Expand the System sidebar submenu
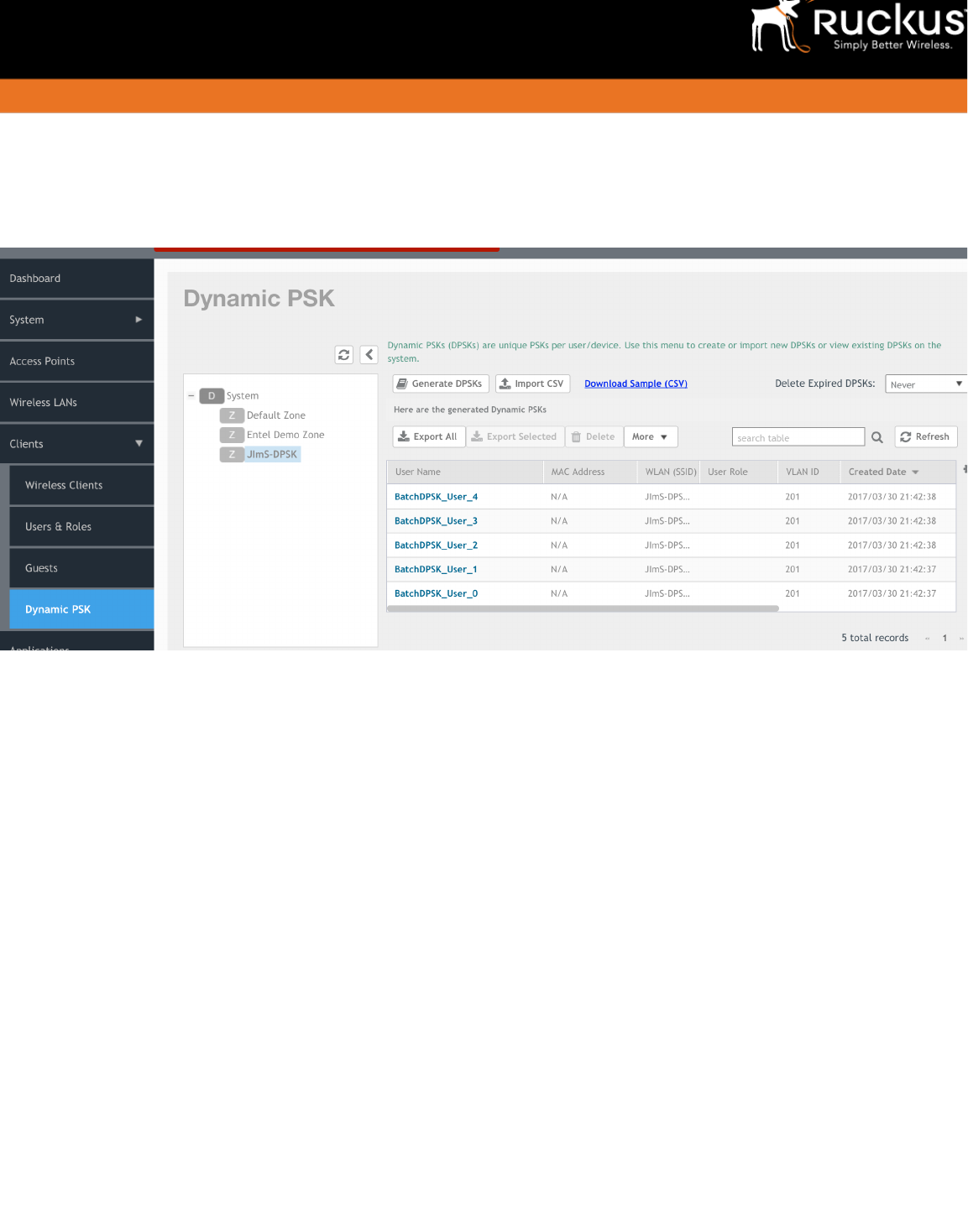 (139, 320)
